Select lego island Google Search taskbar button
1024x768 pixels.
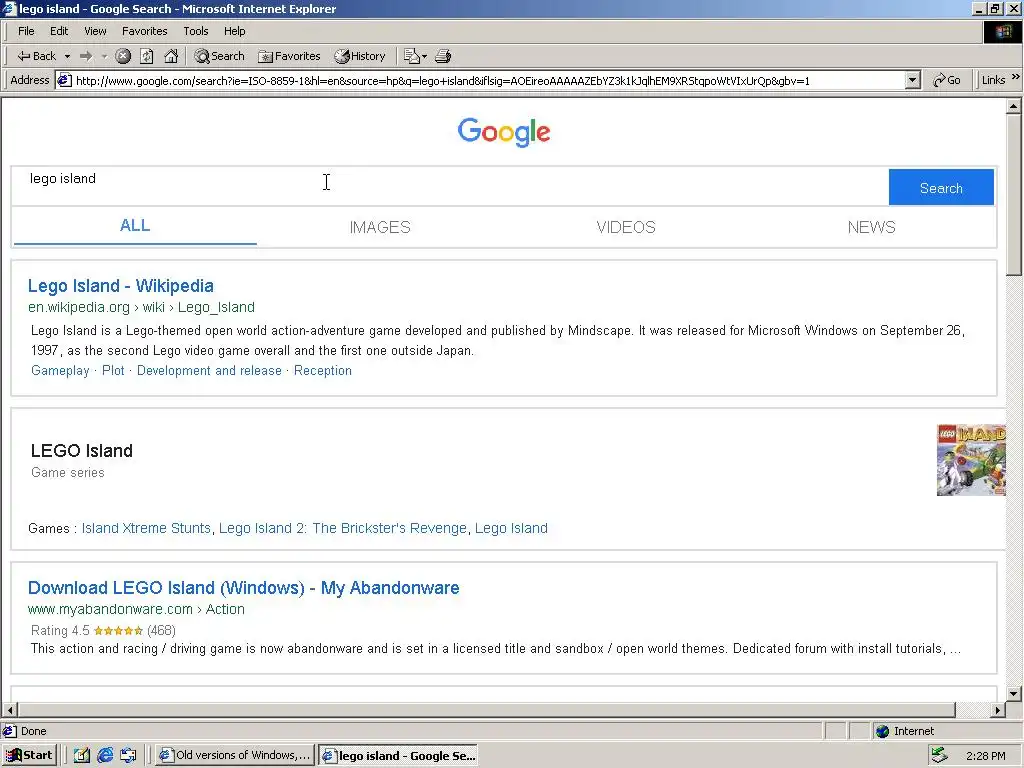(398, 756)
